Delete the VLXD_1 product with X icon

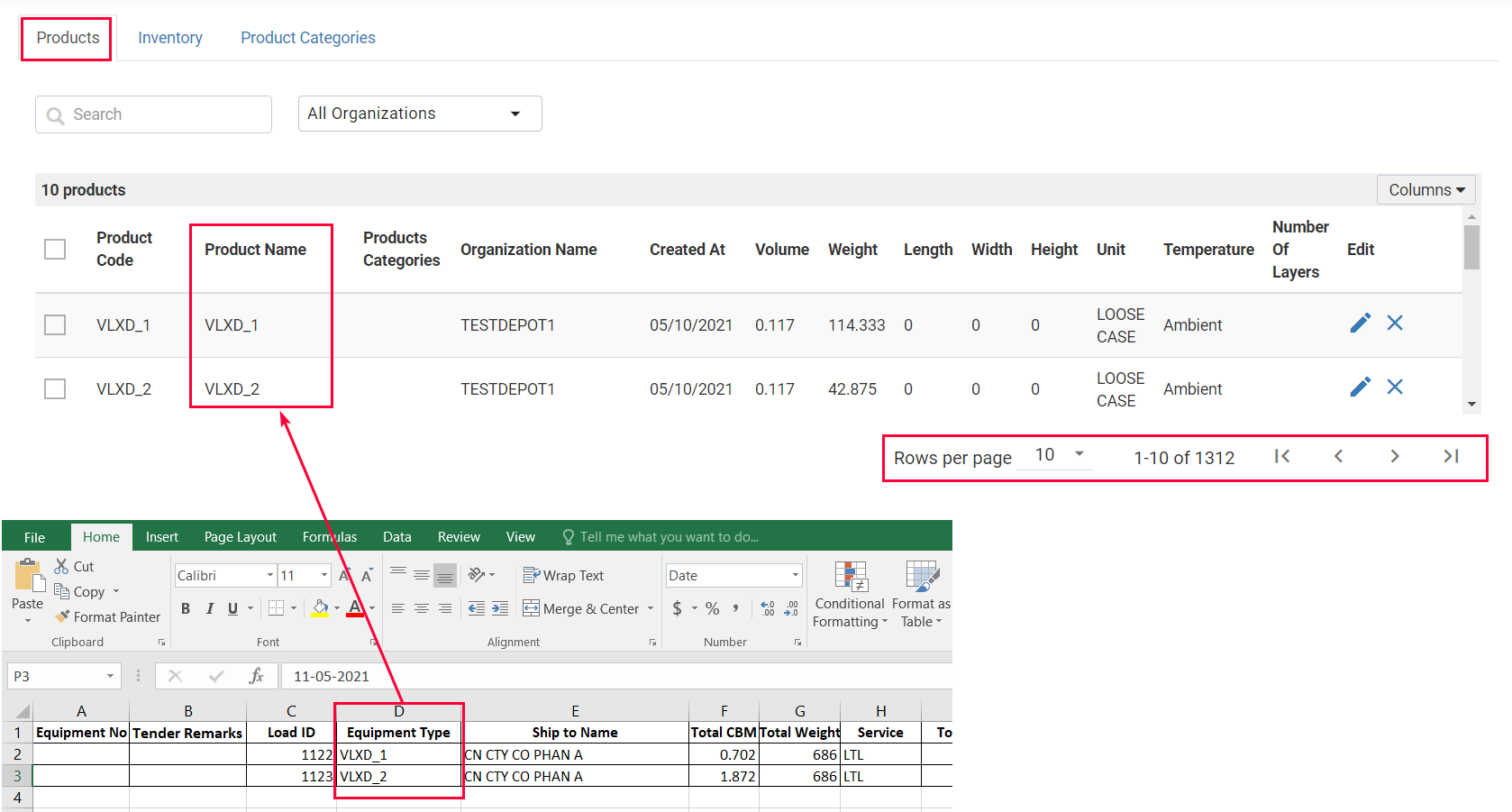(1395, 323)
